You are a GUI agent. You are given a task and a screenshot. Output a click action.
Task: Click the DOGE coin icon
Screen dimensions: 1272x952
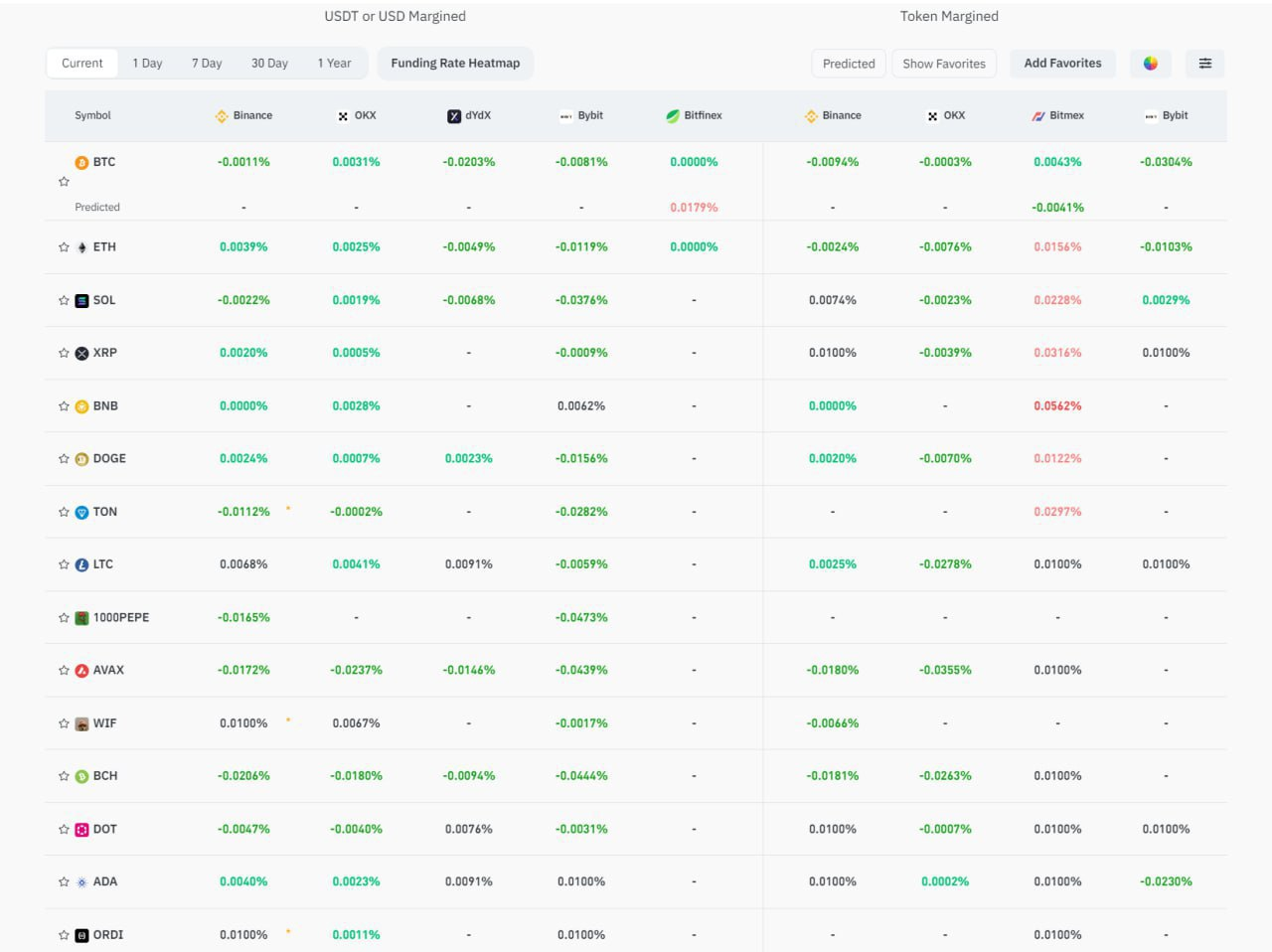click(x=82, y=459)
